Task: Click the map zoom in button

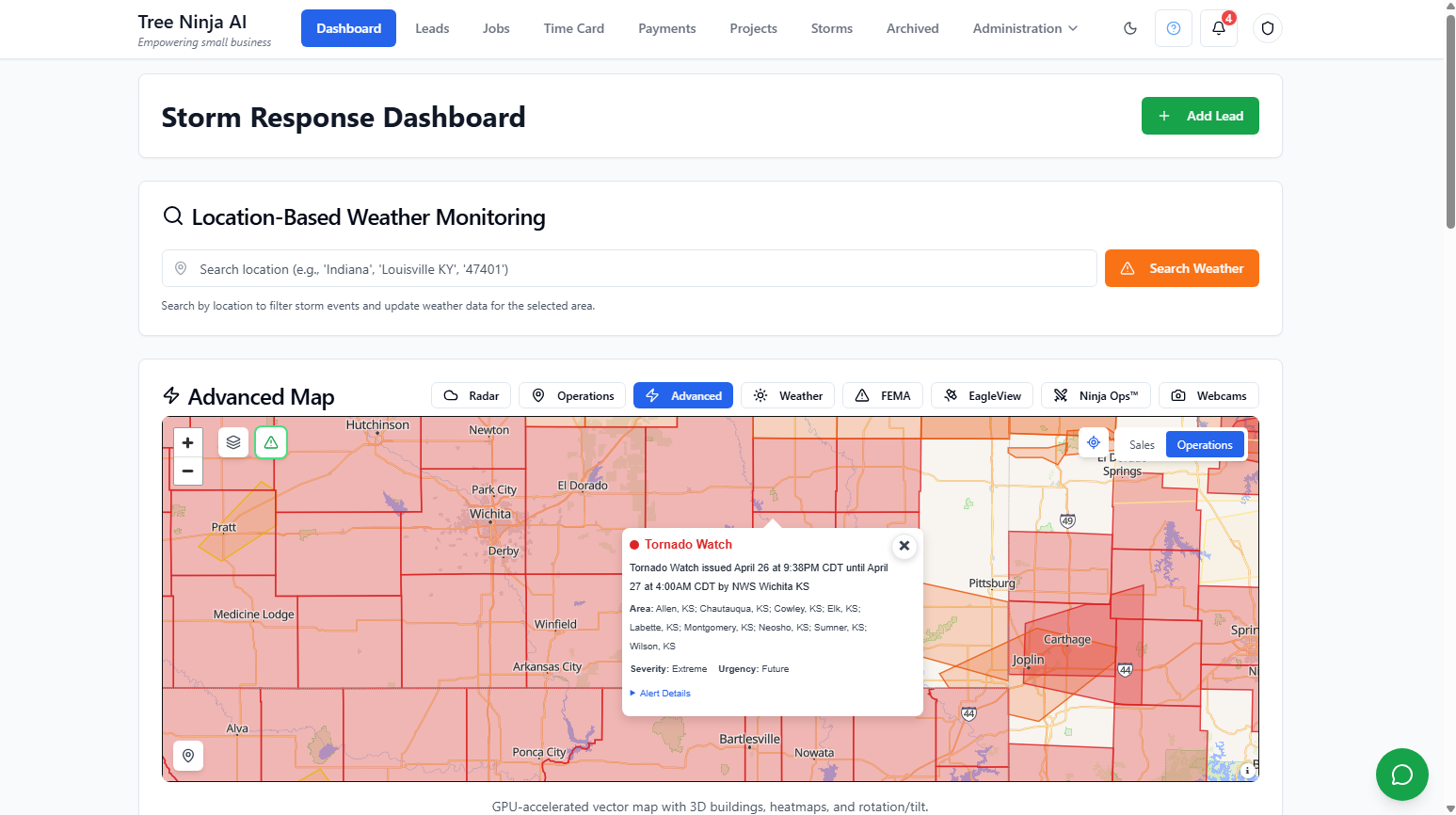Action: pyautogui.click(x=188, y=442)
